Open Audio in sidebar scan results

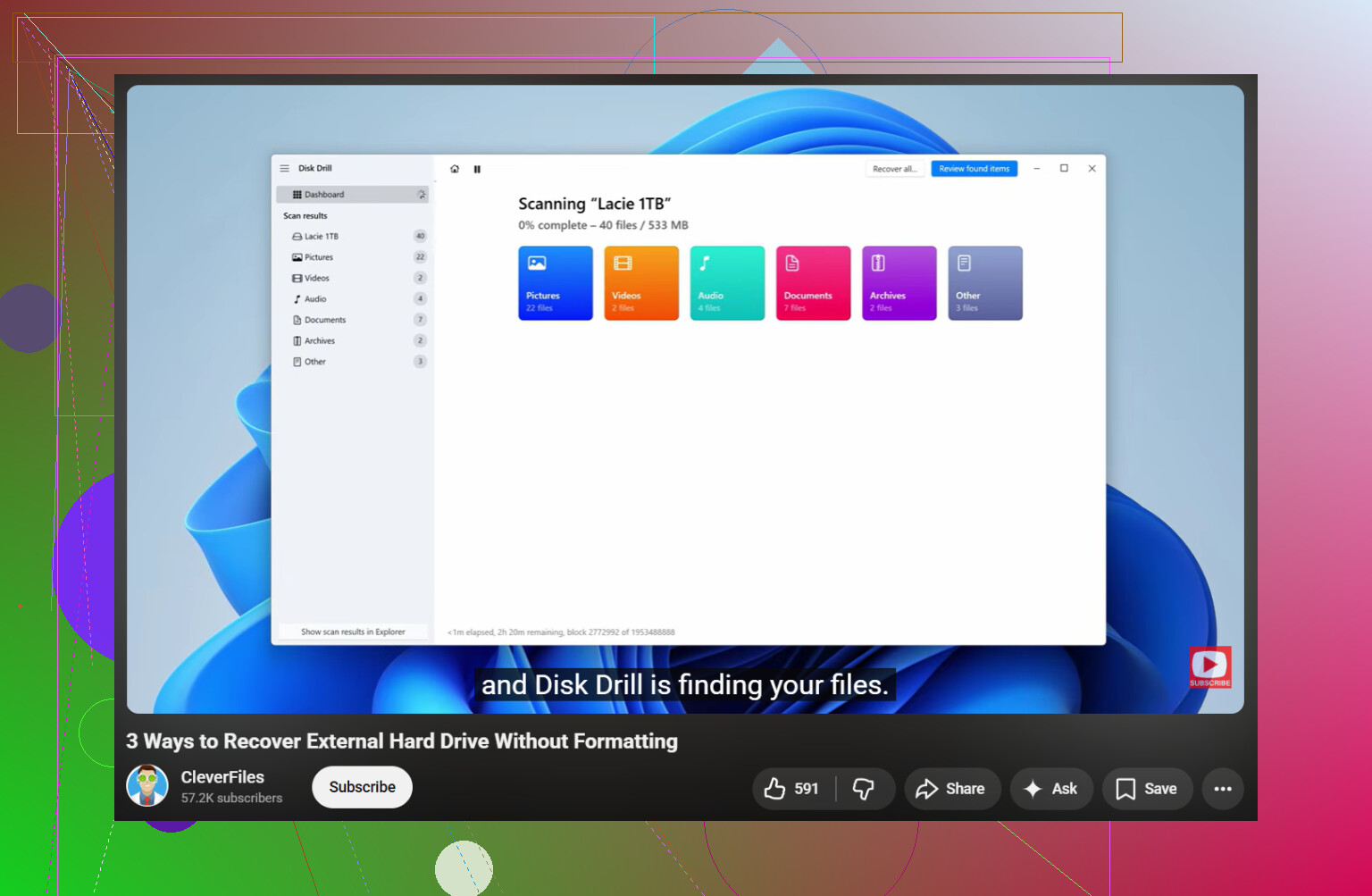(352, 299)
